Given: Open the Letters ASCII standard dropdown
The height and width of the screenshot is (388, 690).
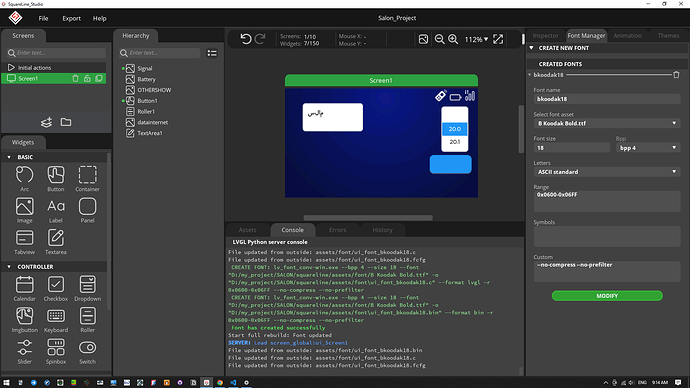Looking at the screenshot, I should (607, 172).
